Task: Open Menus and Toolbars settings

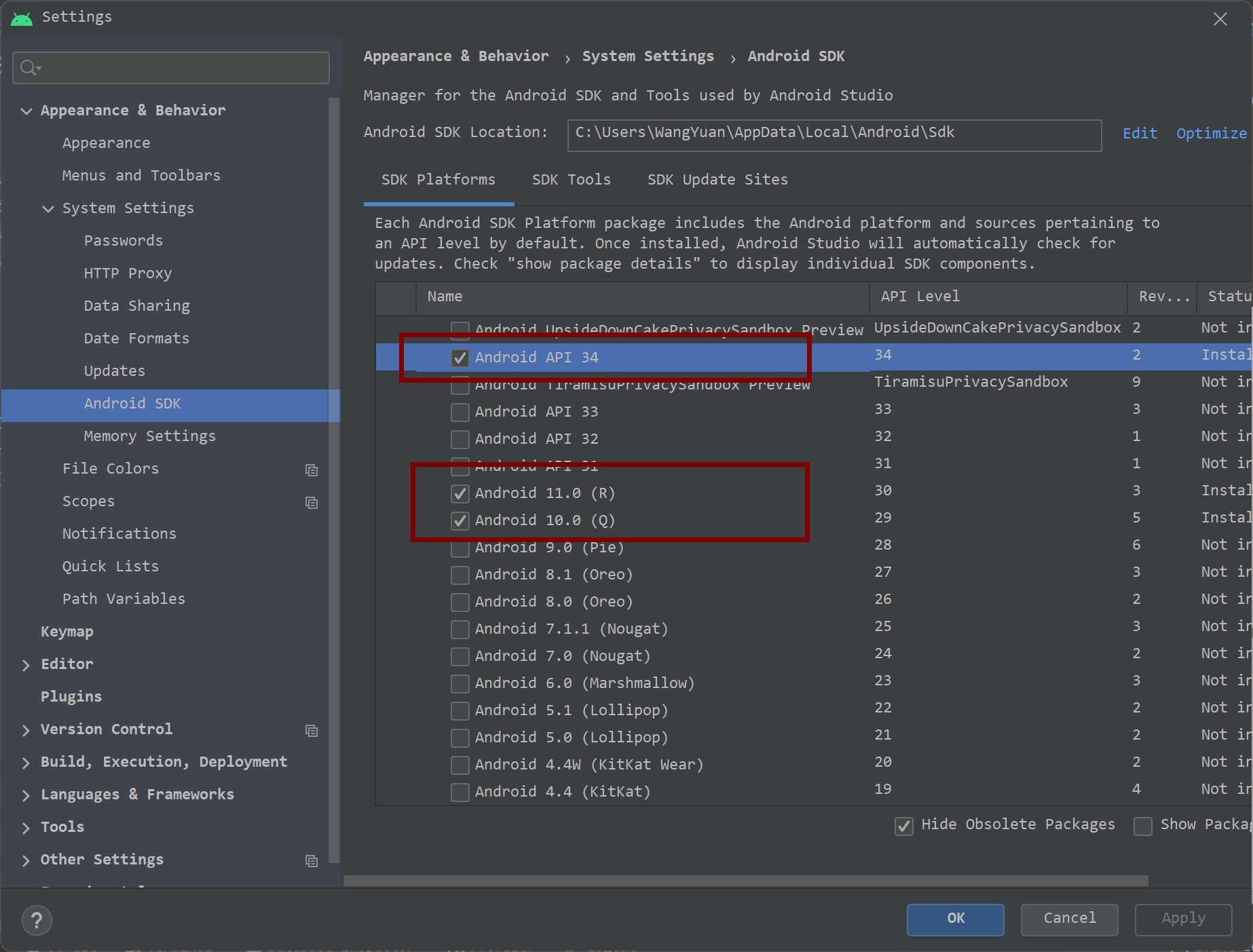Action: tap(141, 176)
